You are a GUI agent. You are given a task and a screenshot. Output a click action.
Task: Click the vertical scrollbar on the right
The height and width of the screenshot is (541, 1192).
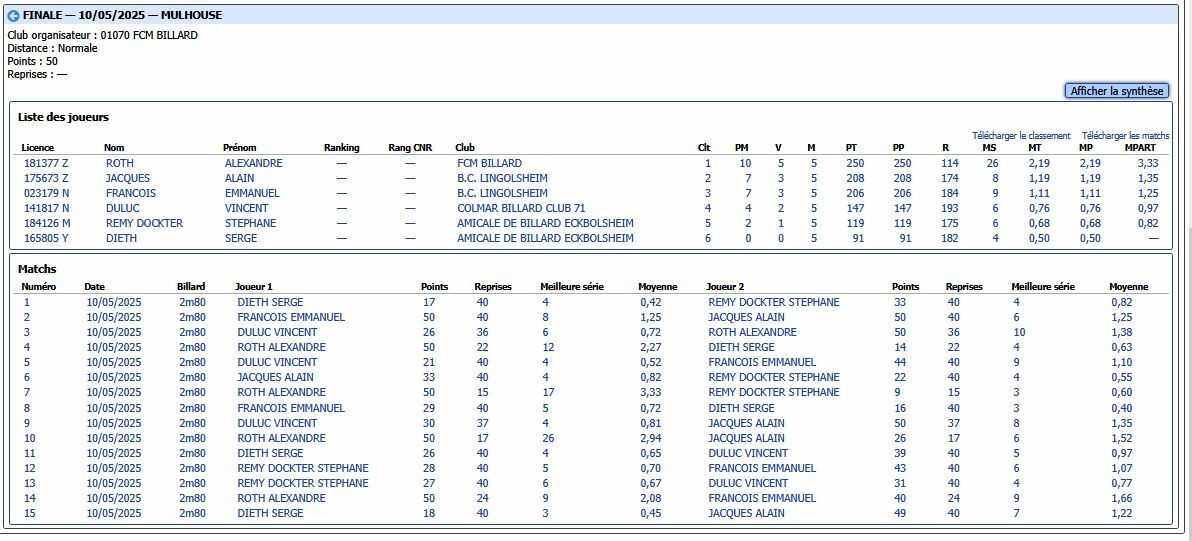point(1185,270)
